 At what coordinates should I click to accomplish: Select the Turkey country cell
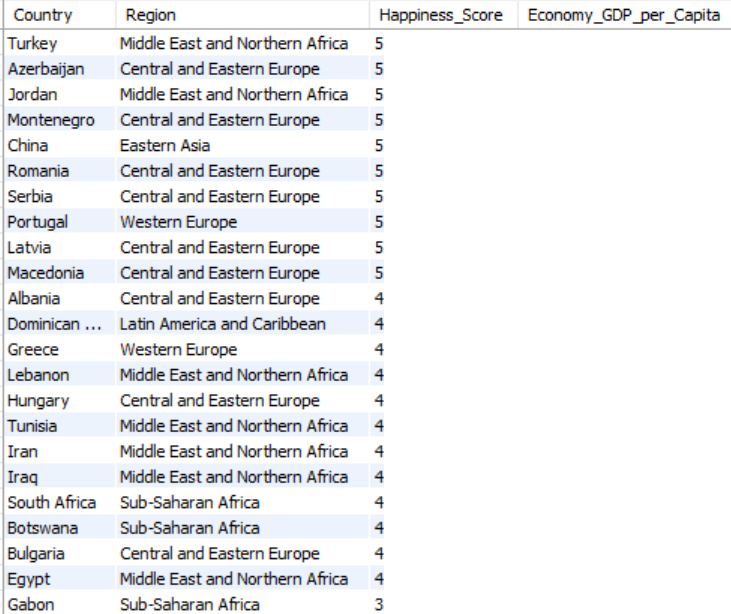(x=30, y=45)
